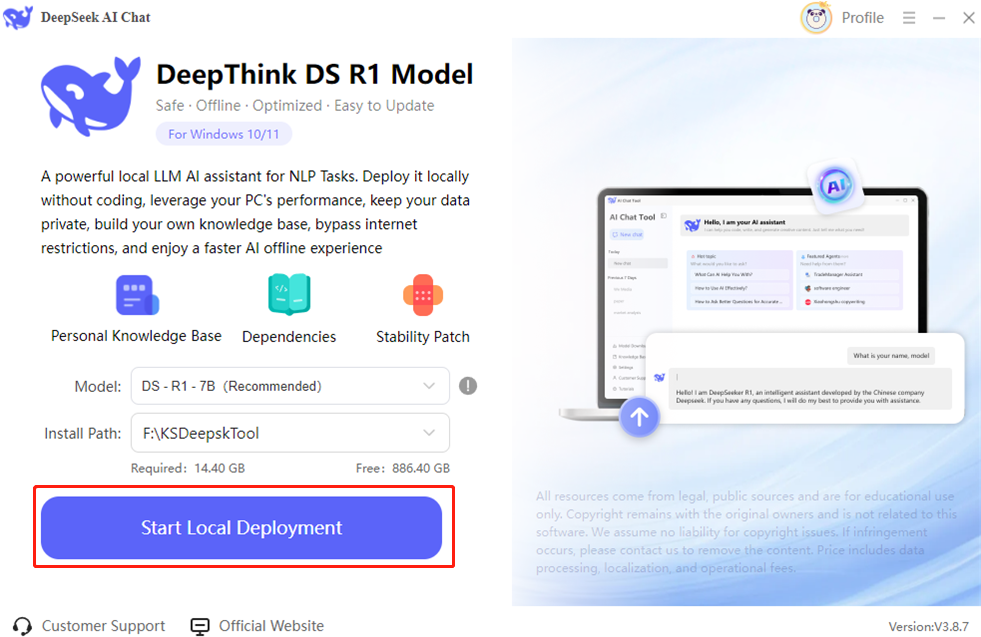
Task: Click the blue upload arrow circle icon
Action: coord(639,417)
